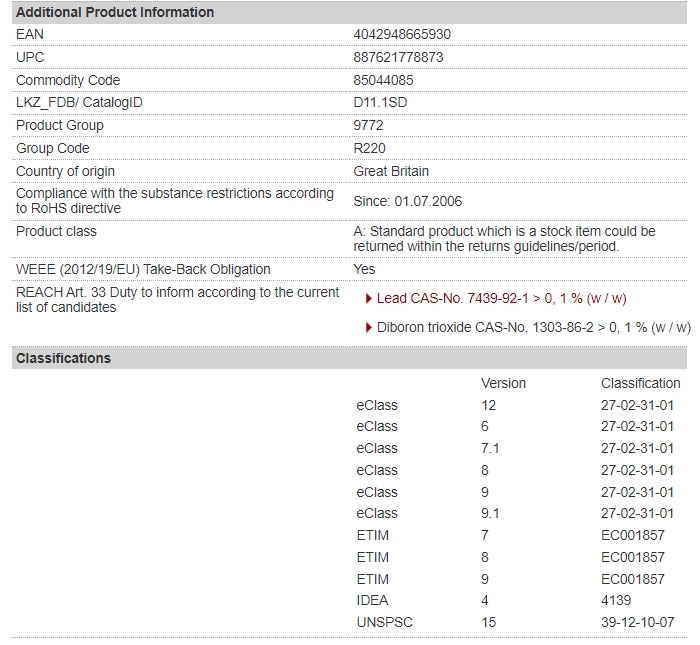Click the Classification column header
Screen dimensions: 700x645
click(640, 383)
